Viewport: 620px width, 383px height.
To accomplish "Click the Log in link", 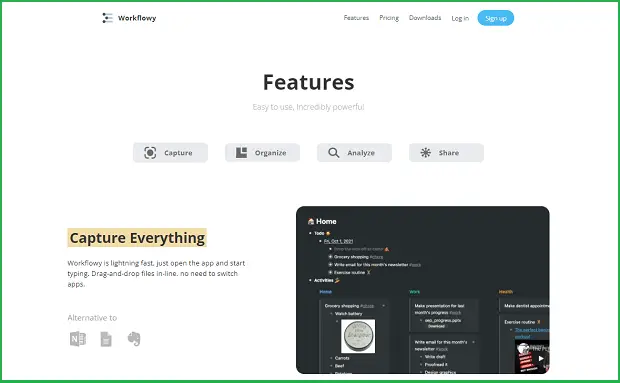I will click(460, 18).
